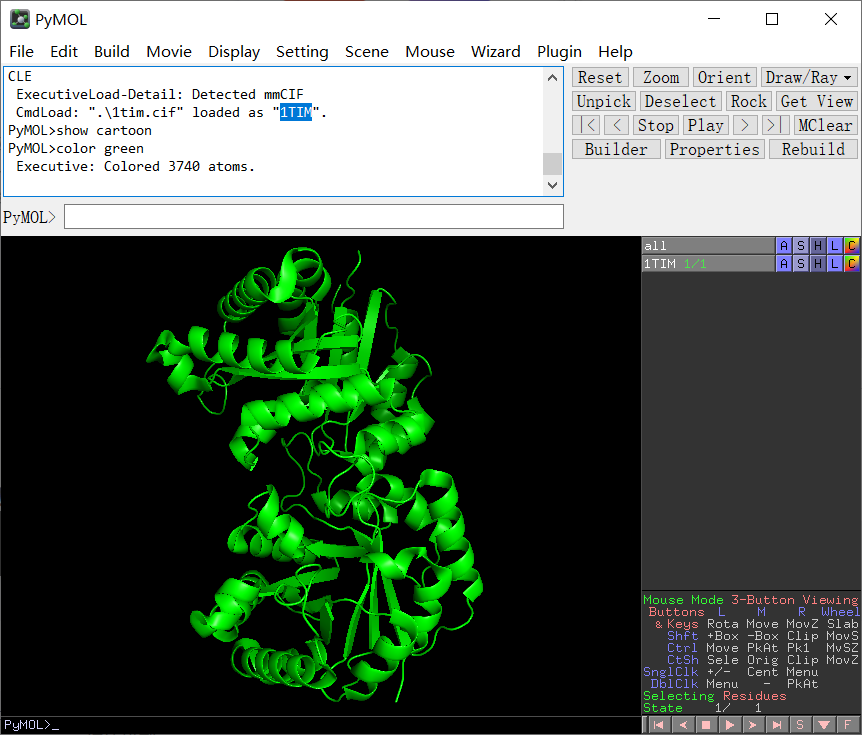Open the Wizard menu
The height and width of the screenshot is (735, 862).
click(x=495, y=52)
